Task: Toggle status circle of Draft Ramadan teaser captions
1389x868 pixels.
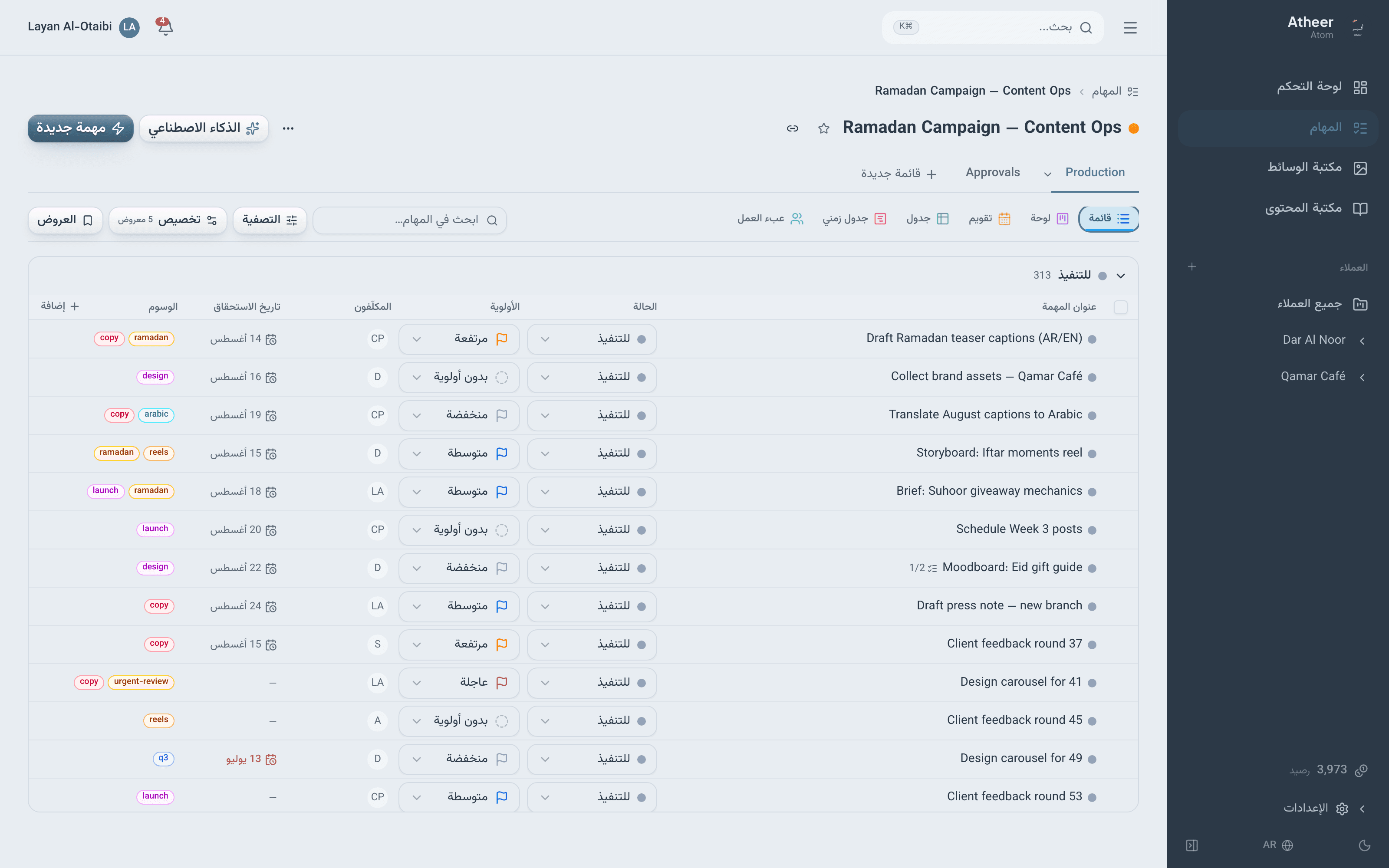Action: click(1092, 339)
